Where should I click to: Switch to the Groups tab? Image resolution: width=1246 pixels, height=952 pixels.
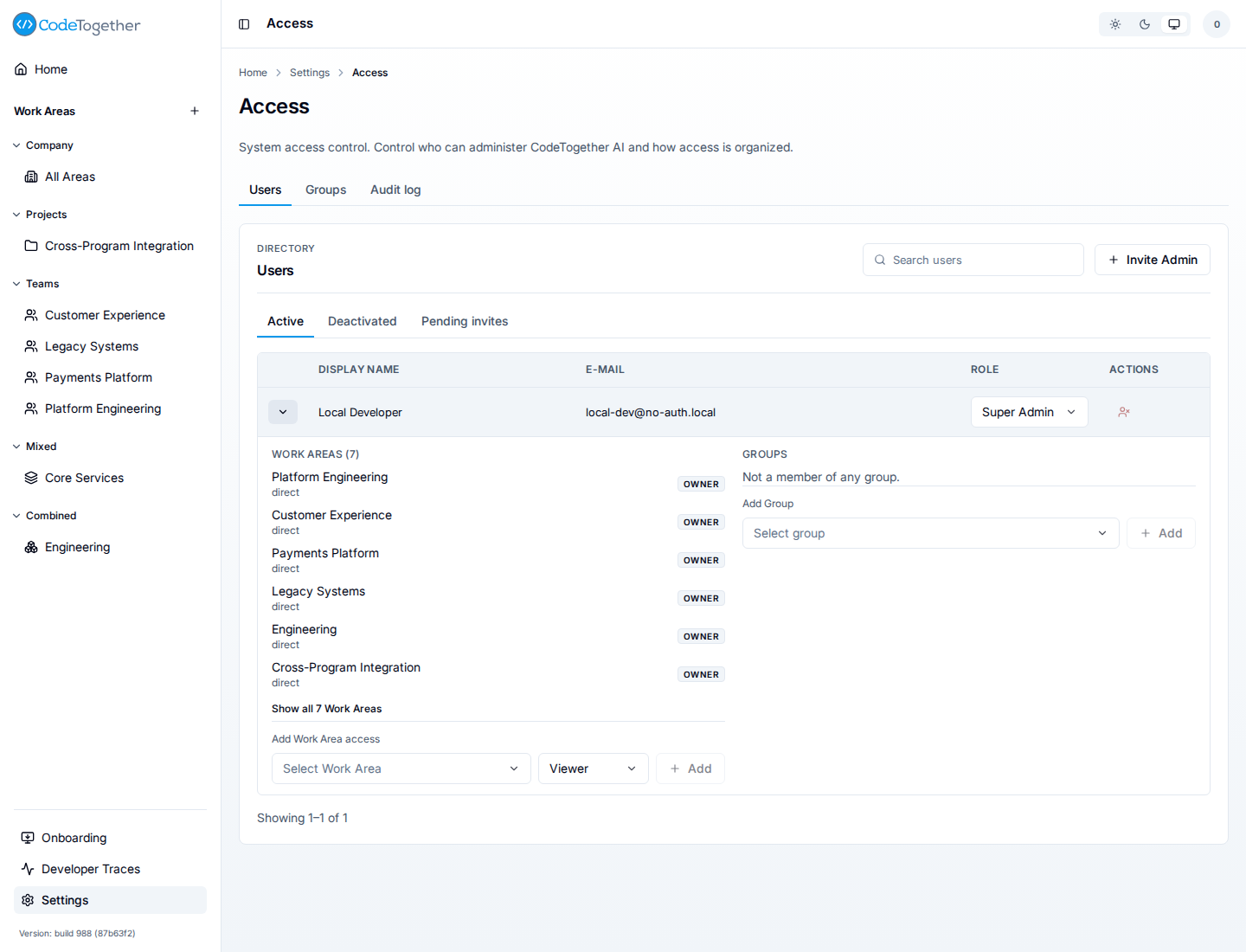(x=325, y=190)
